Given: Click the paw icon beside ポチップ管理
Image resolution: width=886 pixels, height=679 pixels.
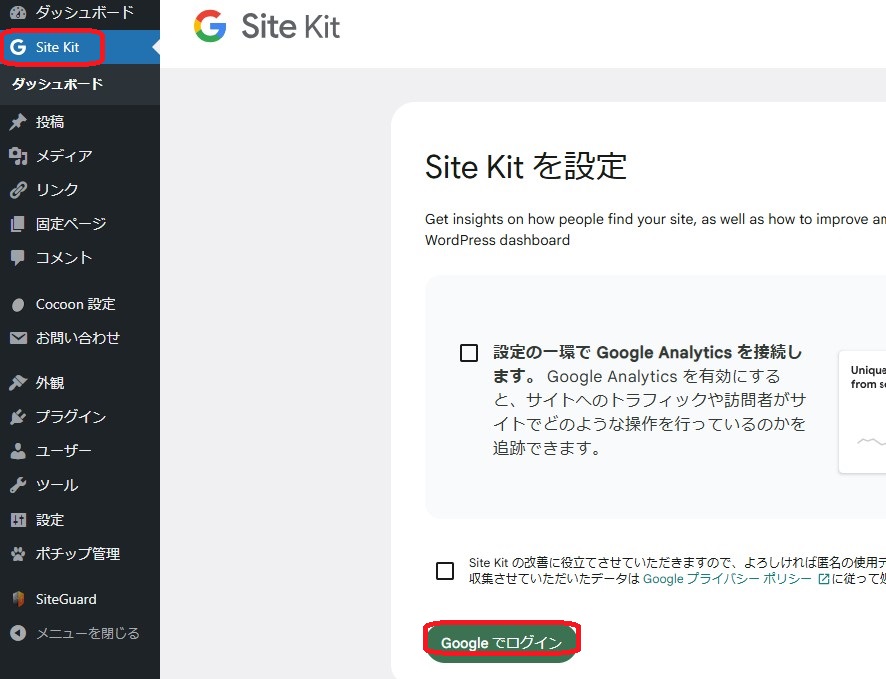Looking at the screenshot, I should coord(18,554).
